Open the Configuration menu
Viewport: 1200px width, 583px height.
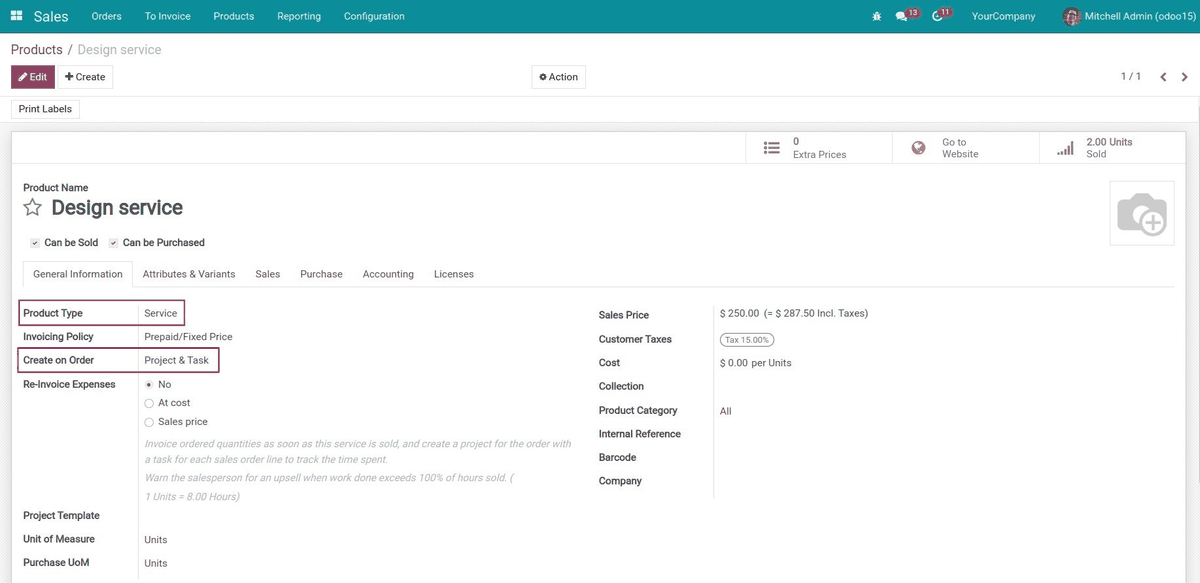point(374,16)
